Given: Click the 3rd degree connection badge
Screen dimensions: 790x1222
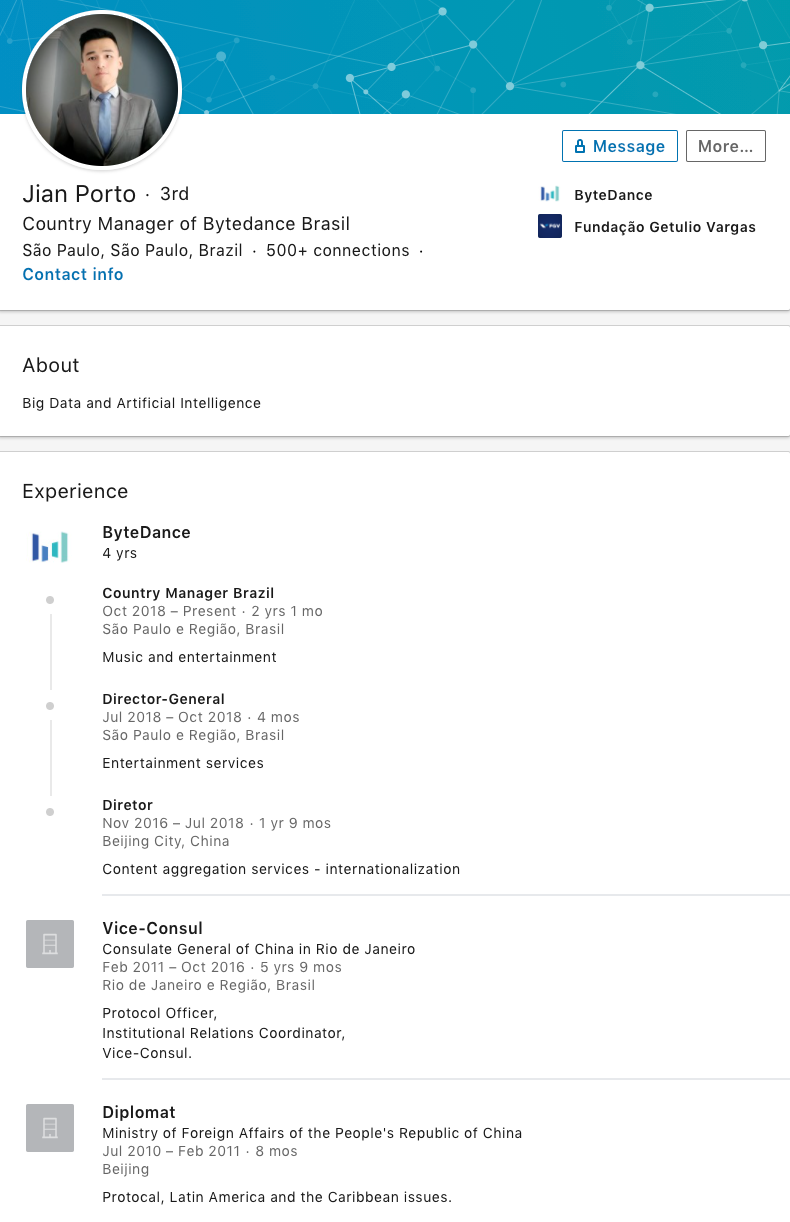Looking at the screenshot, I should click(x=174, y=194).
